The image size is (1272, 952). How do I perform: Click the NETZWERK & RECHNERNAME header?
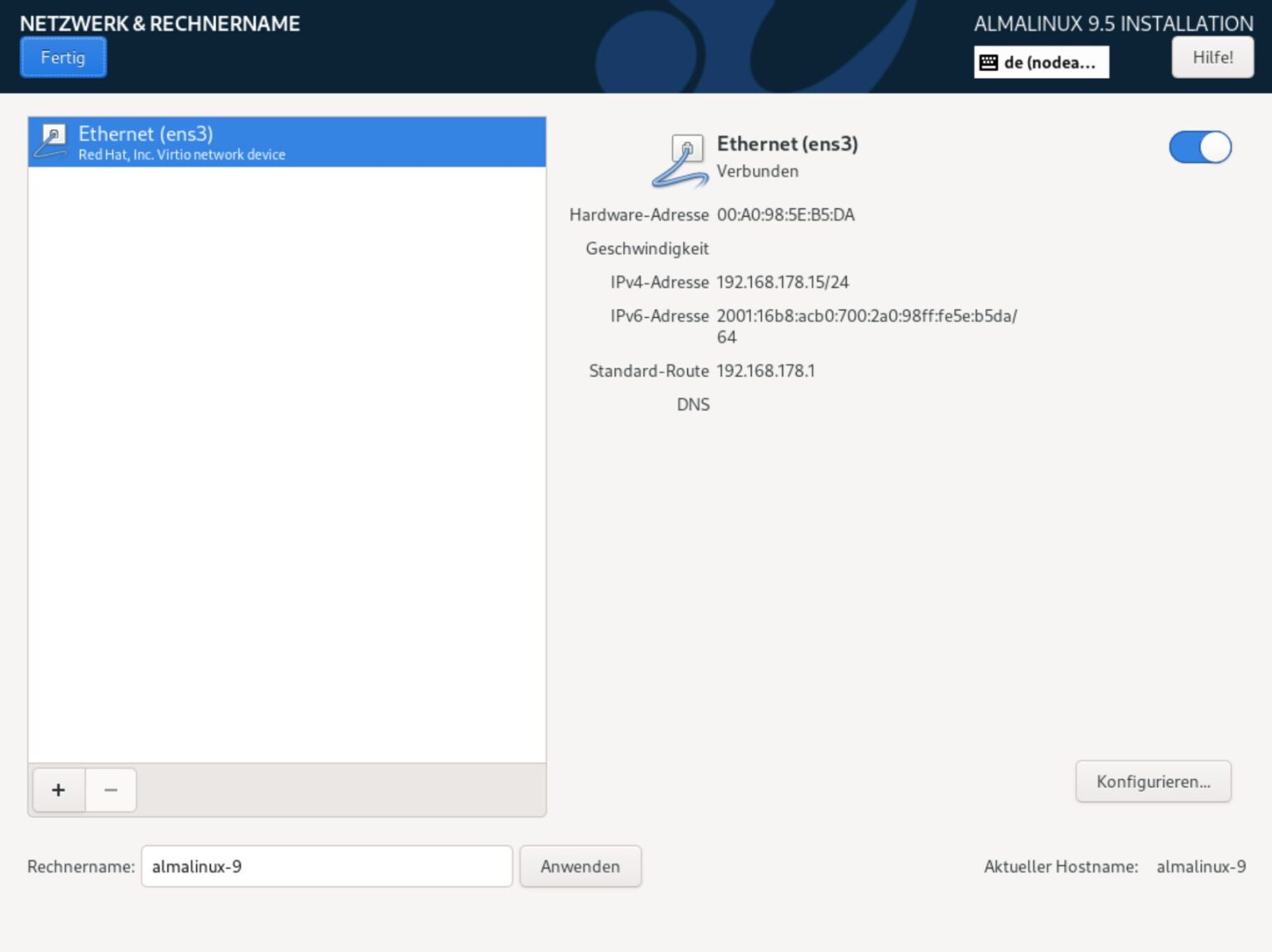click(x=161, y=23)
